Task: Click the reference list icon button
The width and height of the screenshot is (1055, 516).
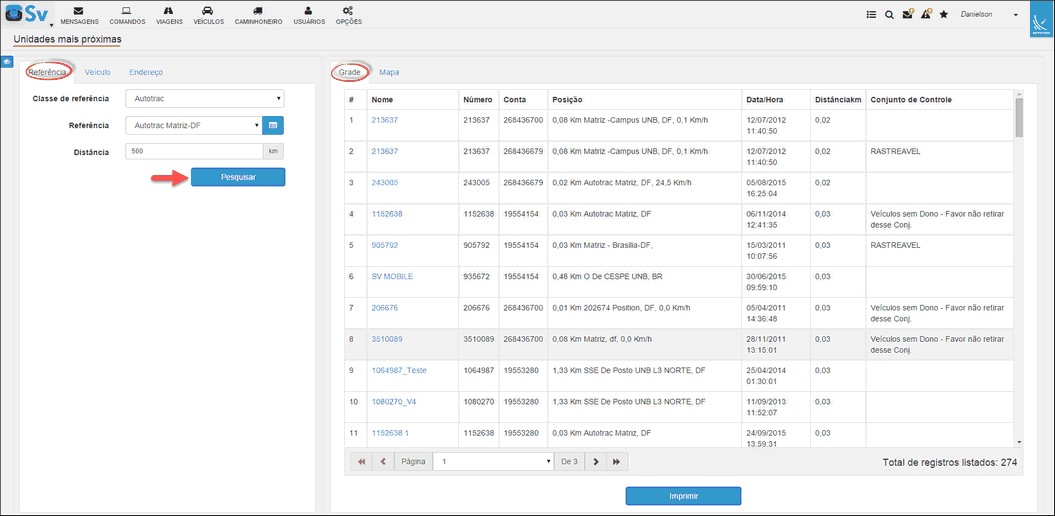Action: [274, 125]
